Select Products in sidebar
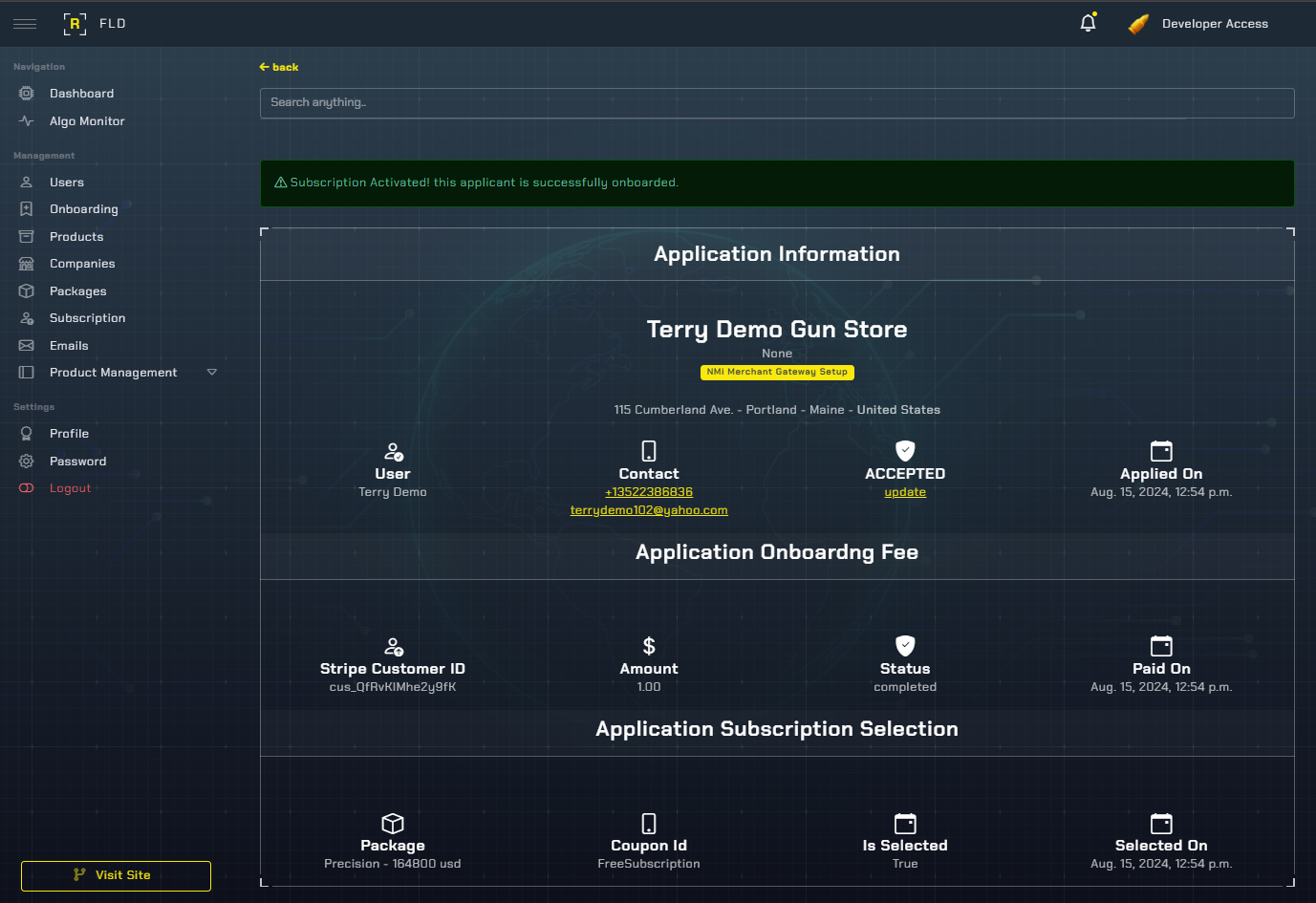Viewport: 1316px width, 903px height. [x=76, y=237]
